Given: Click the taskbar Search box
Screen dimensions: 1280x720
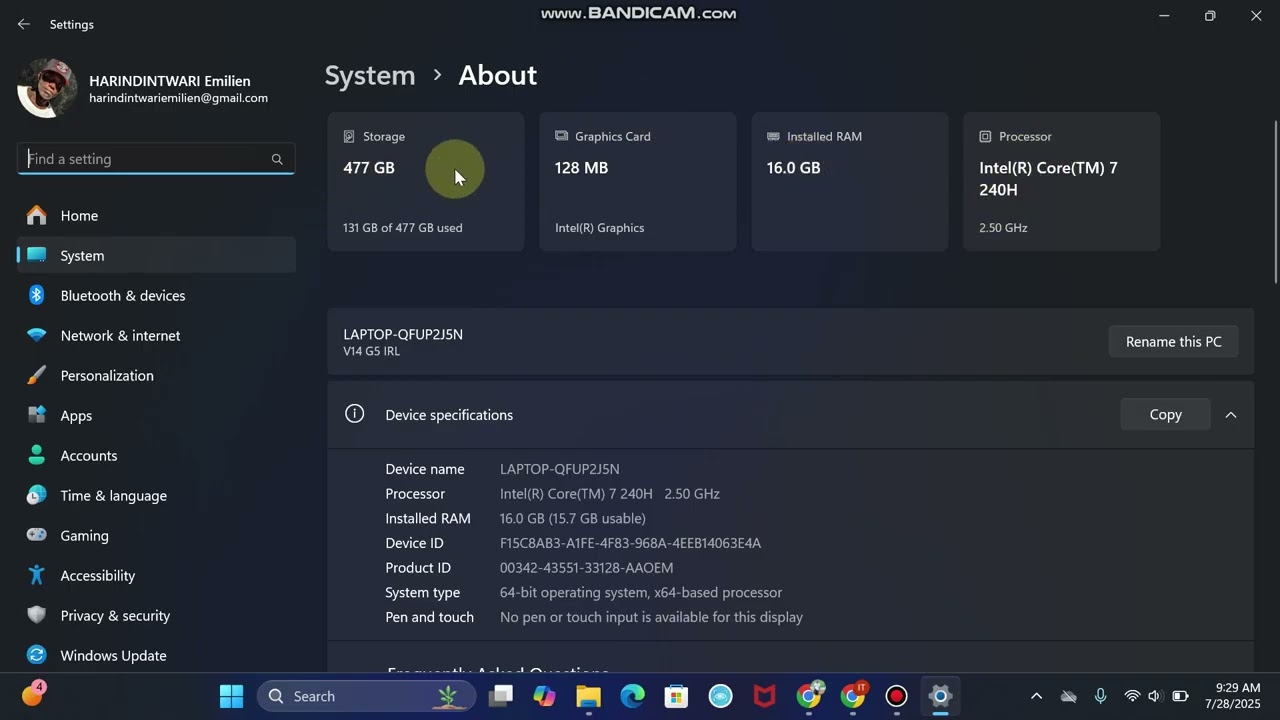Looking at the screenshot, I should [364, 696].
